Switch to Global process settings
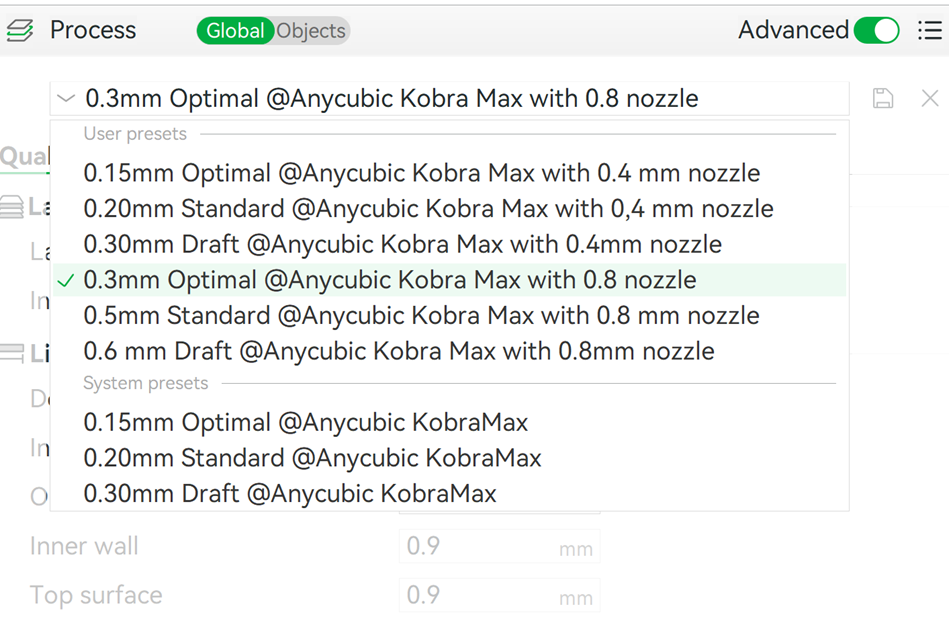949x621 pixels. (235, 31)
